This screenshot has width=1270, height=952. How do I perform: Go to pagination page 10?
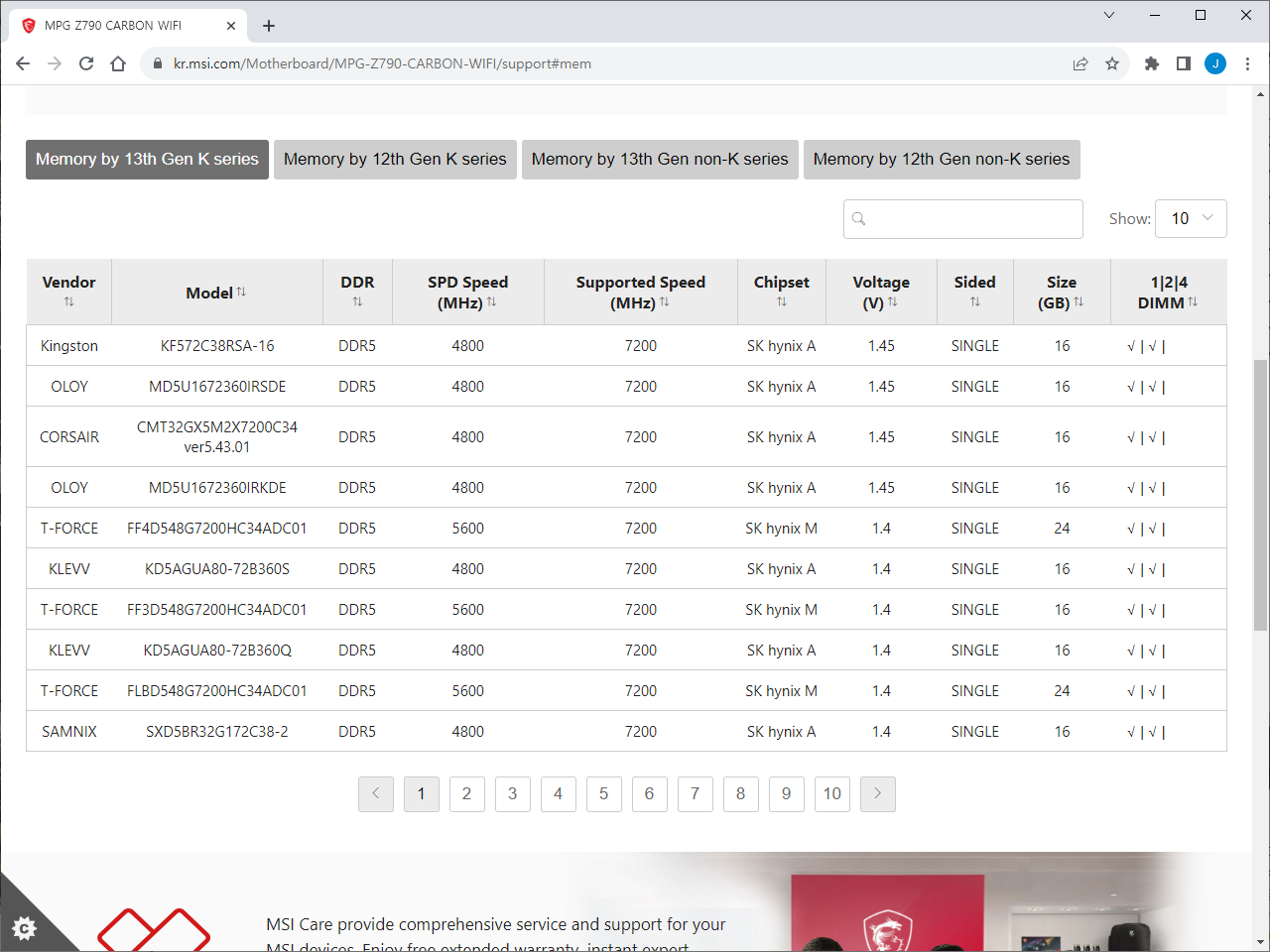832,793
